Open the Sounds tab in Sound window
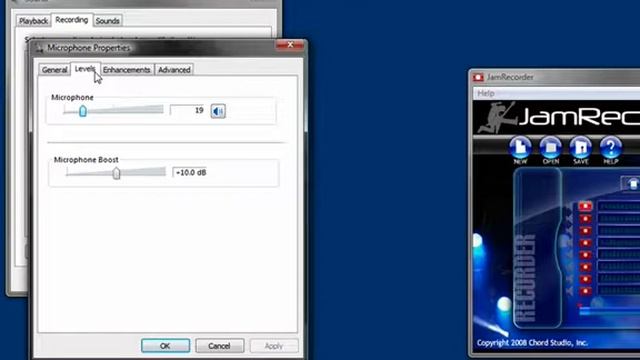Viewport: 640px width, 360px height. pyautogui.click(x=107, y=21)
